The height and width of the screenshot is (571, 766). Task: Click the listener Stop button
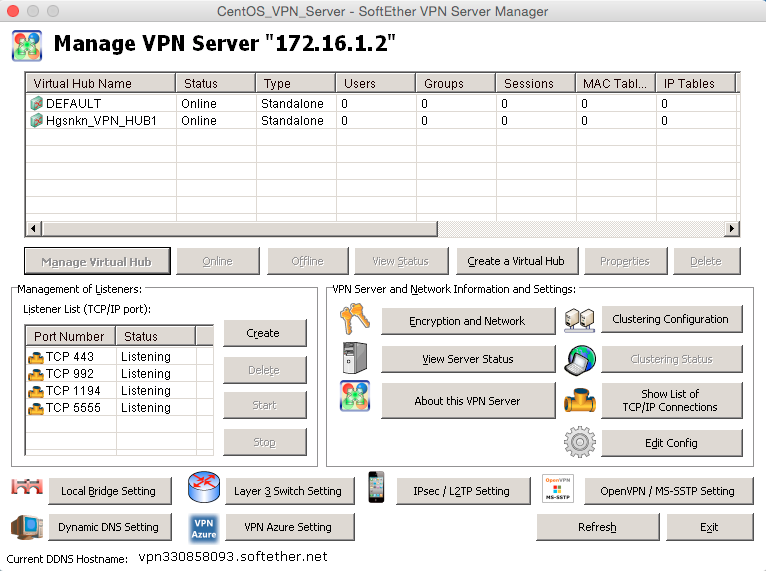264,442
